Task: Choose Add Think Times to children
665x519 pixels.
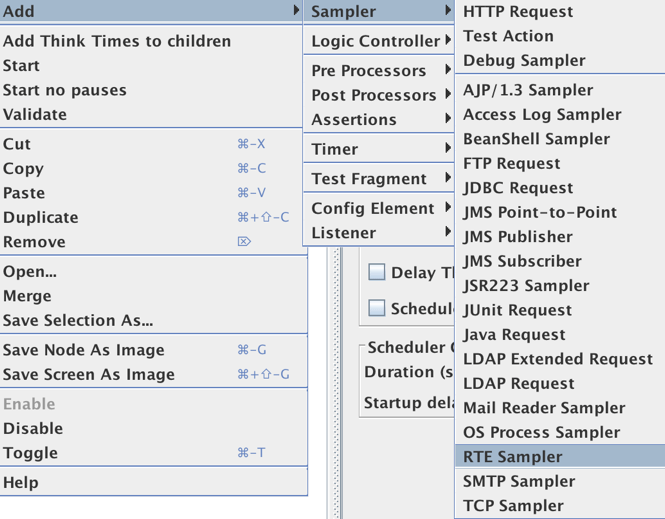Action: (151, 41)
